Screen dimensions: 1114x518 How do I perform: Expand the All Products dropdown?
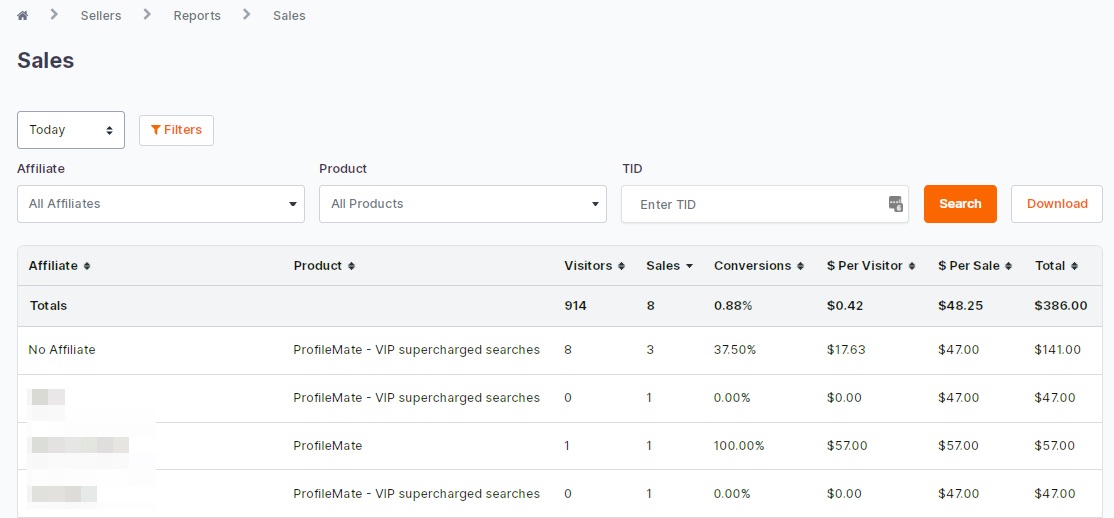pos(463,204)
